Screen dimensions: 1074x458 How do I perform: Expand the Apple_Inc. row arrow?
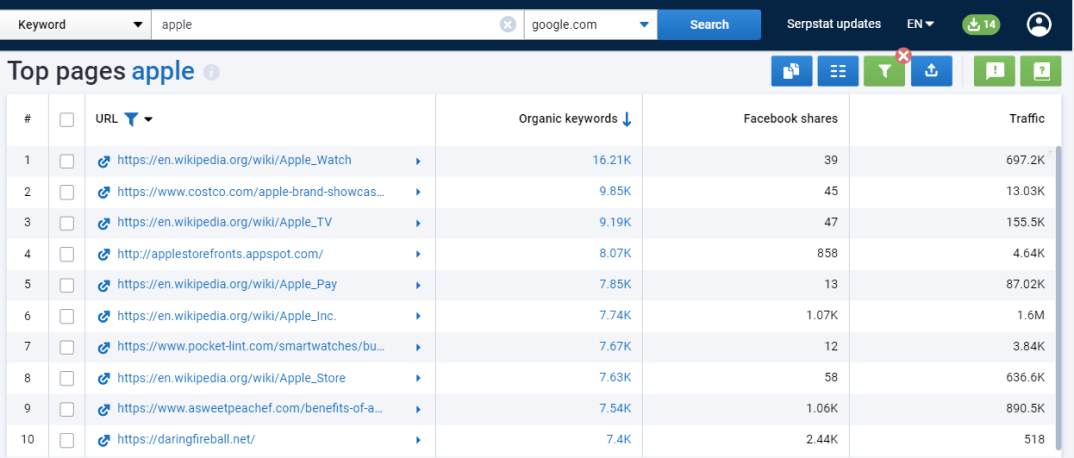pos(418,317)
